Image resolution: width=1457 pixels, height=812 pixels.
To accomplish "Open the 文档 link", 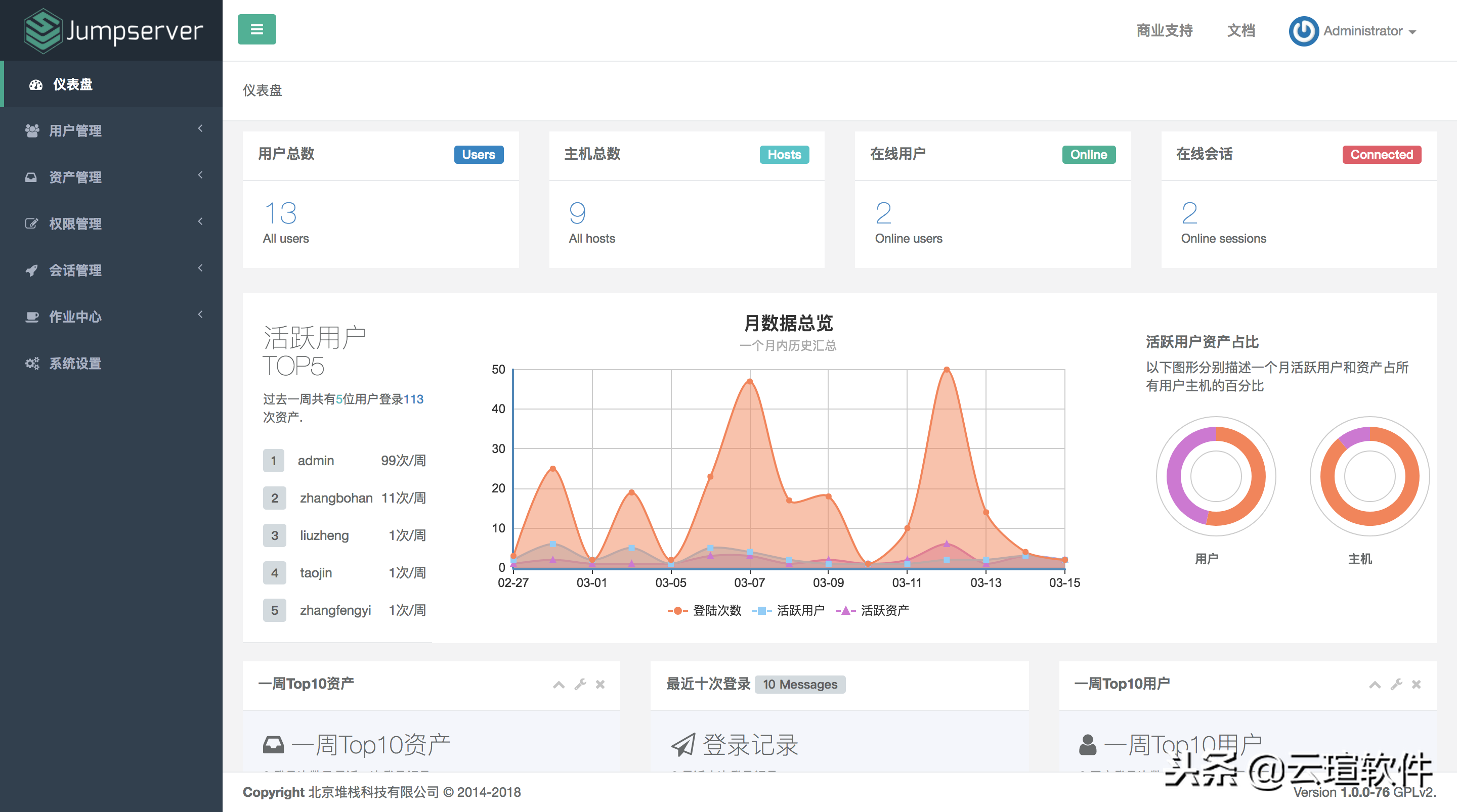I will [x=1241, y=30].
